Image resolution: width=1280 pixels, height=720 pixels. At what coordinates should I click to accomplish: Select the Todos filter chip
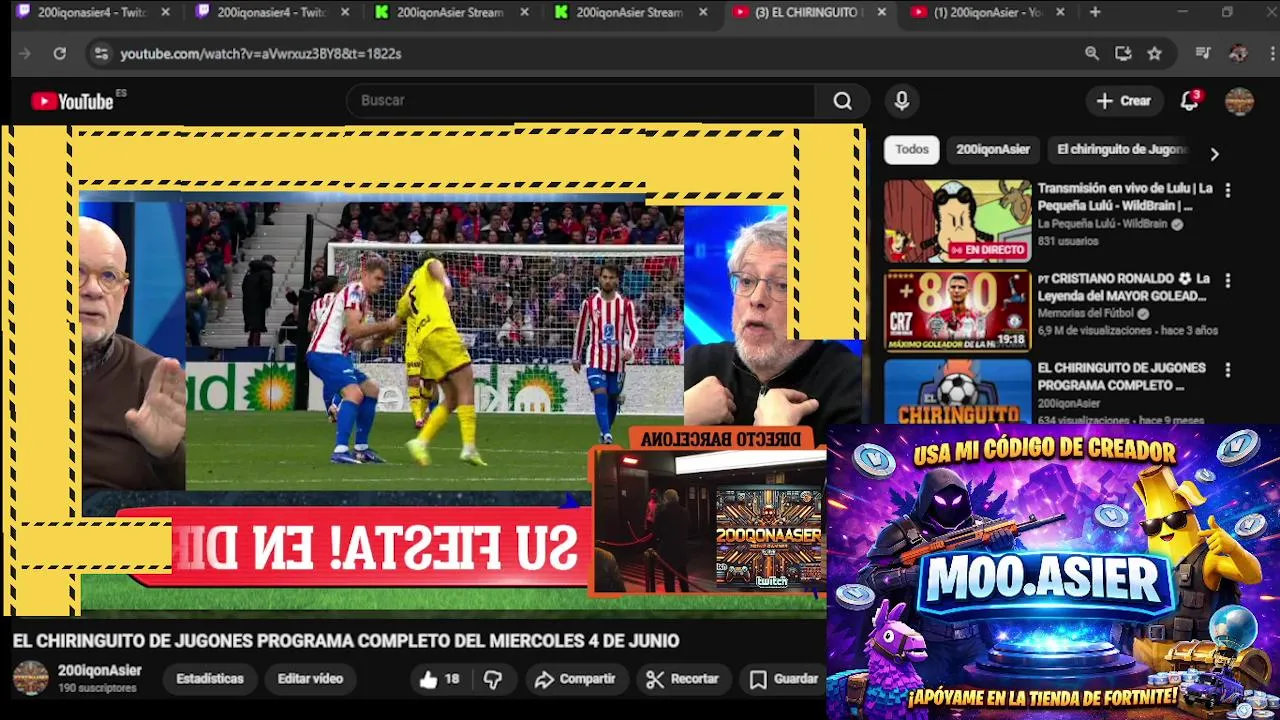(911, 150)
